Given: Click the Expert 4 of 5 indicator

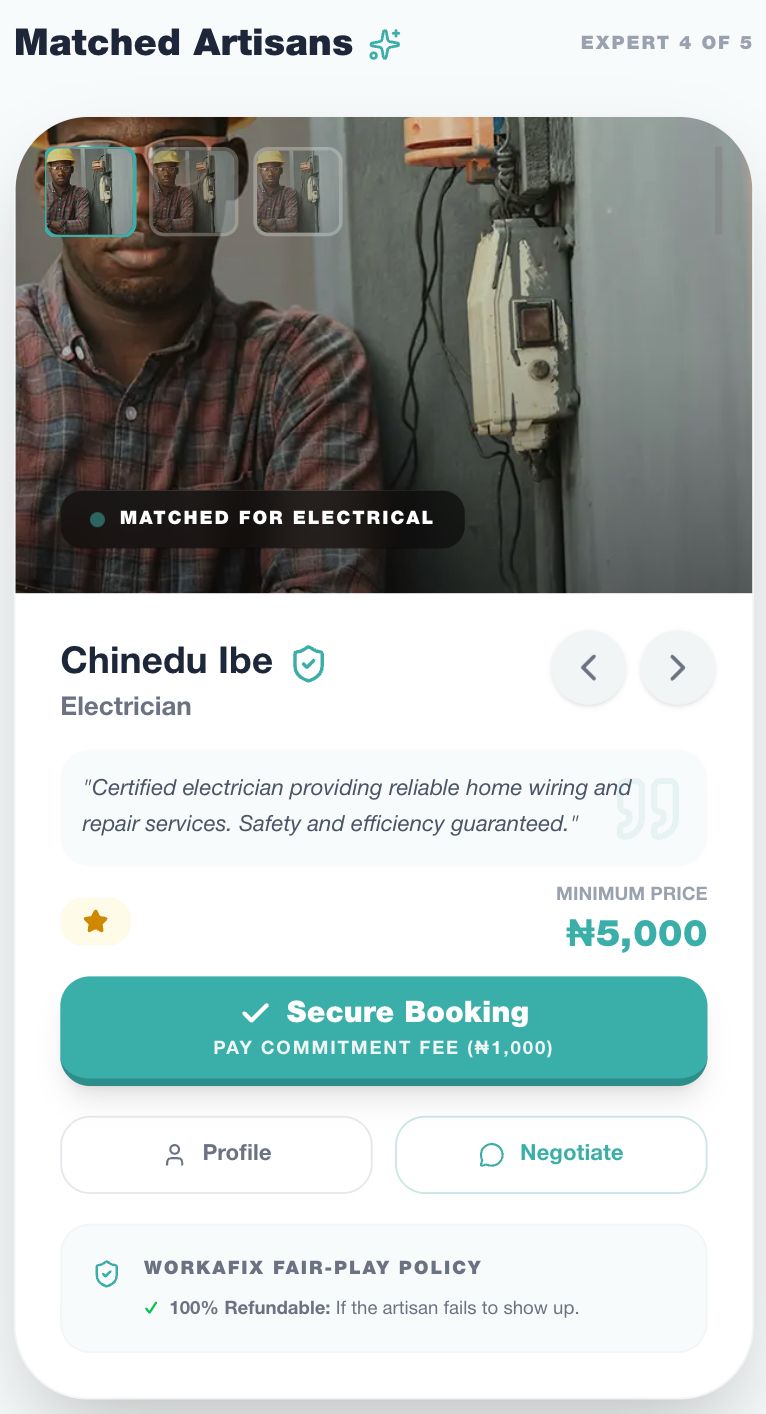Looking at the screenshot, I should [666, 43].
